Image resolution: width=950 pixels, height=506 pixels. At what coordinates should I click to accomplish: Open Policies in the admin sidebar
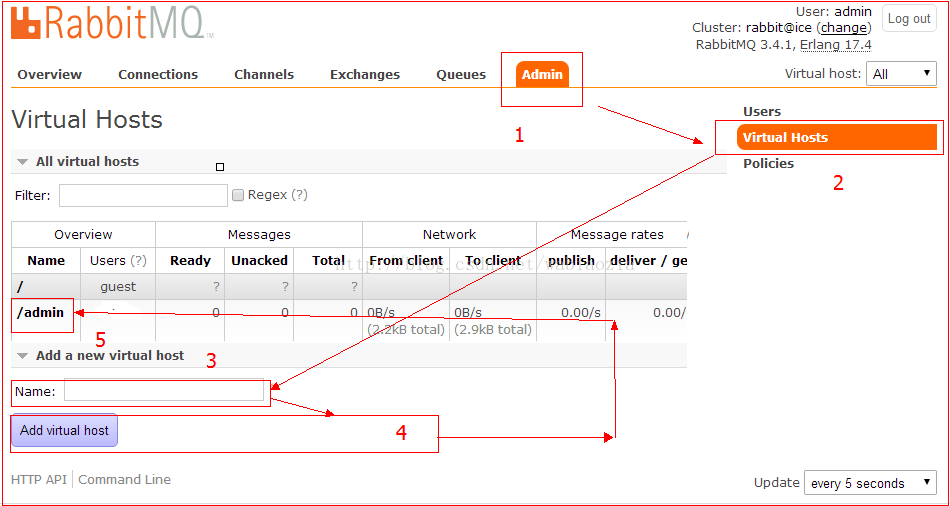point(769,164)
